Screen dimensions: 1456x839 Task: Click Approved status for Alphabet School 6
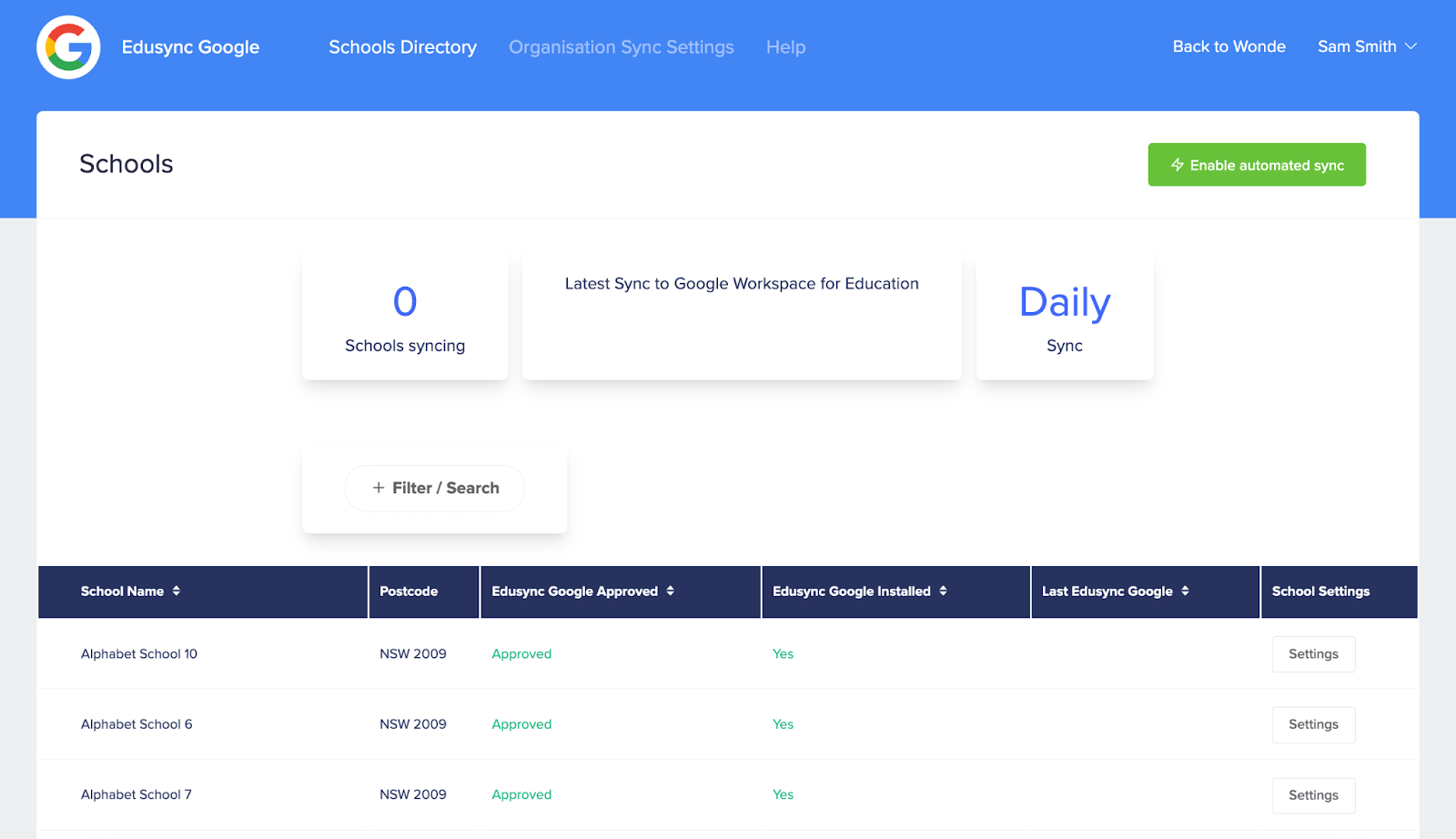pos(521,724)
